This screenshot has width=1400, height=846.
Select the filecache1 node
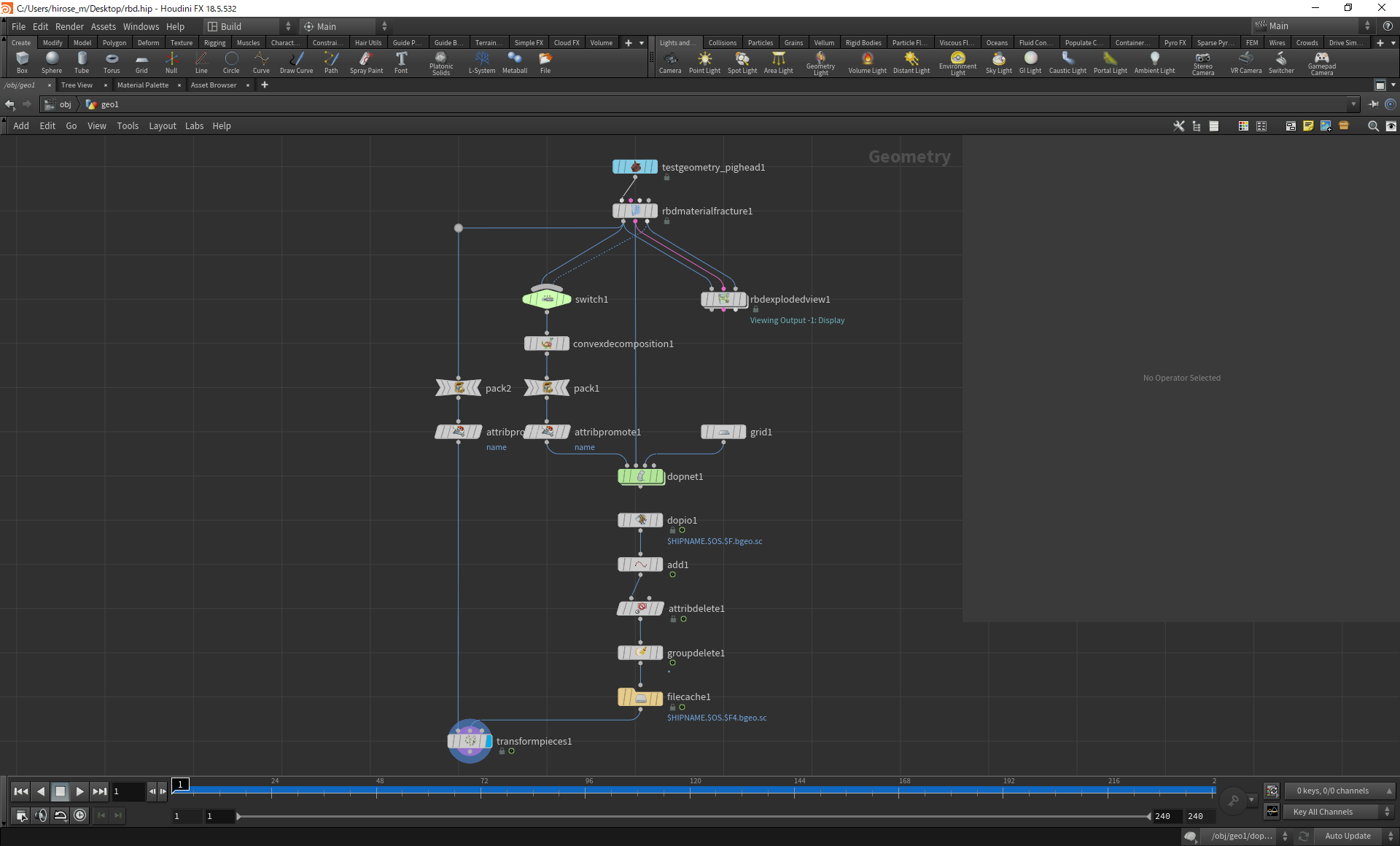(x=640, y=697)
